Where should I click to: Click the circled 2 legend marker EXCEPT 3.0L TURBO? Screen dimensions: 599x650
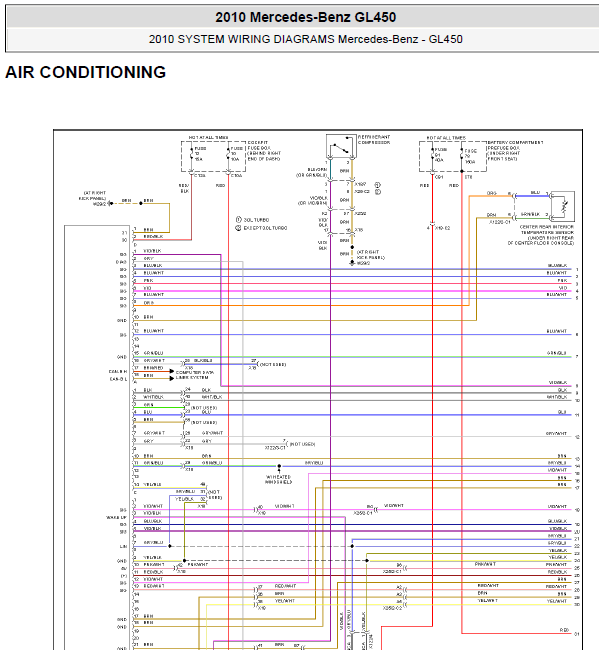pos(238,228)
